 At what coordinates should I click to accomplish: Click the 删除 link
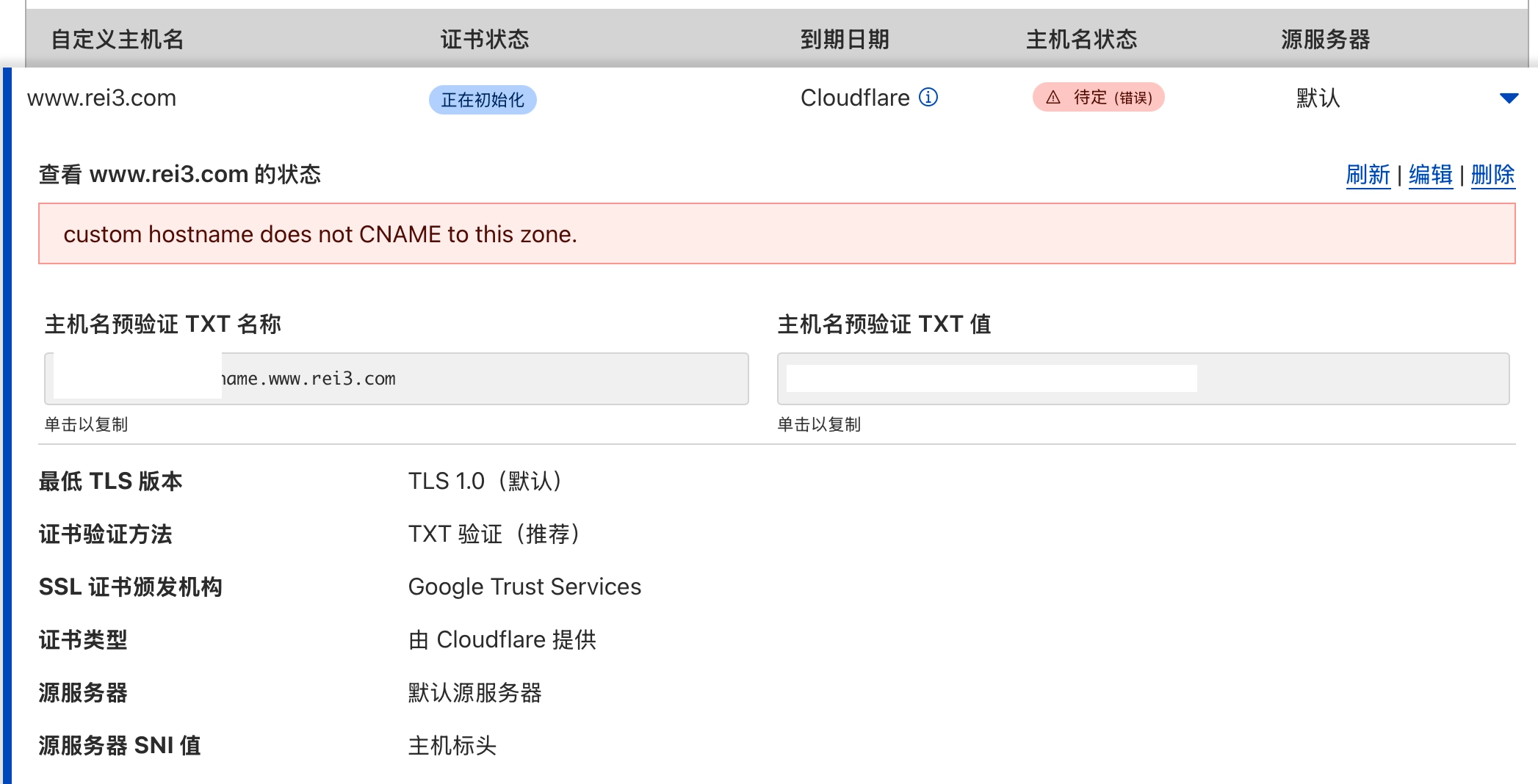point(1492,175)
